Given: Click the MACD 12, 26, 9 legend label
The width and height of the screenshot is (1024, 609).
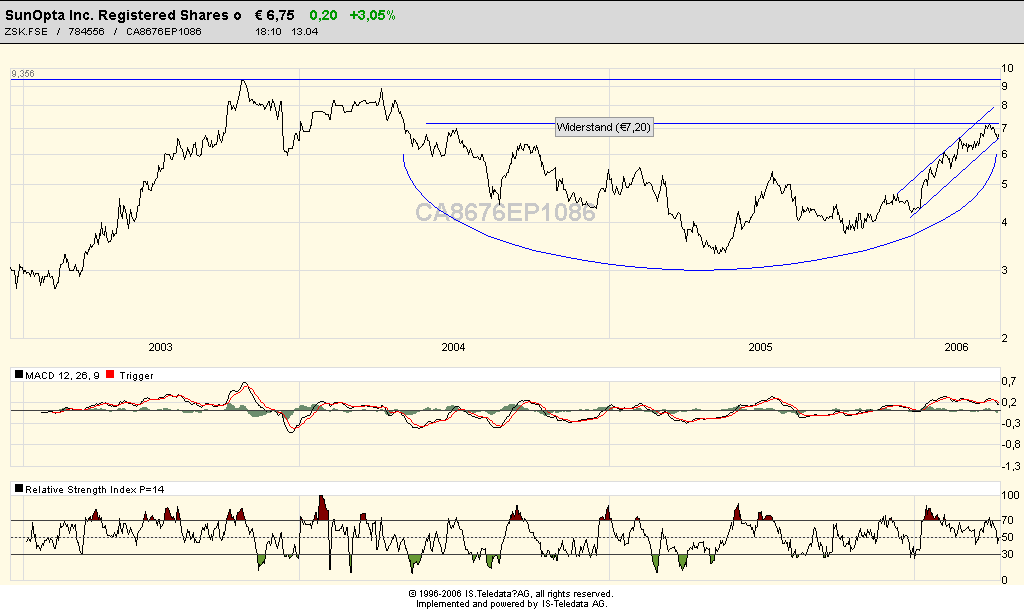Looking at the screenshot, I should [x=63, y=375].
